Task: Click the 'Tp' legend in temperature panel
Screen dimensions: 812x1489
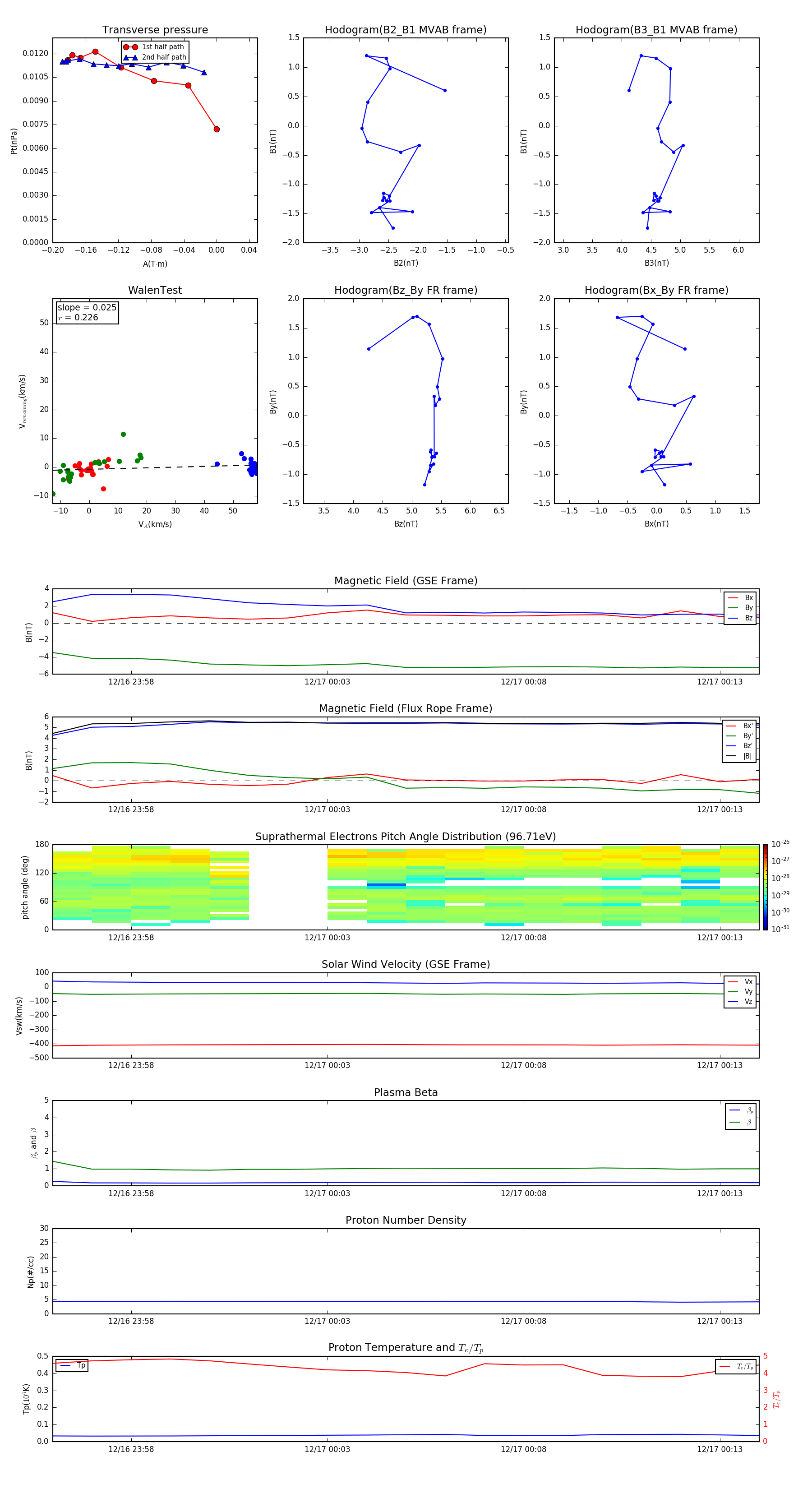Action: point(72,1365)
